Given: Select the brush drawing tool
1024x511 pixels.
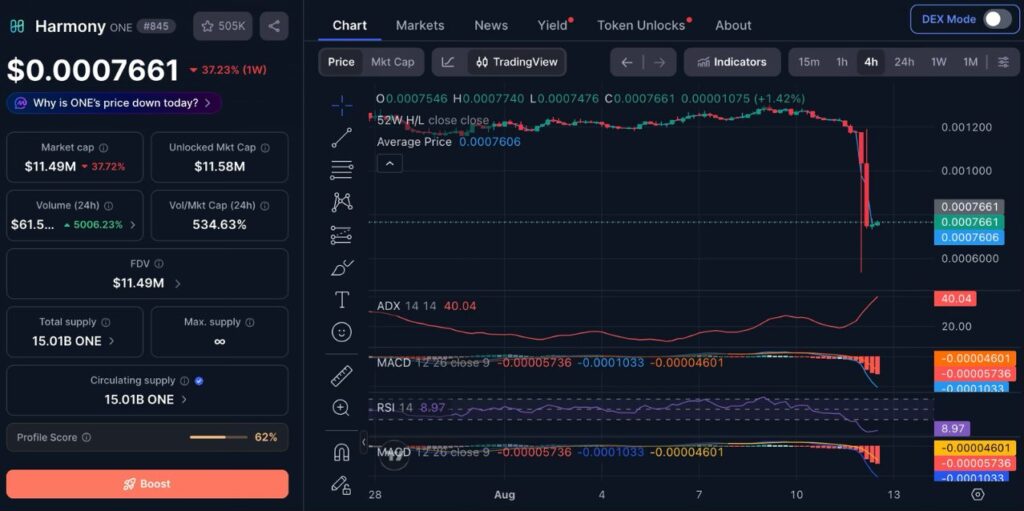Looking at the screenshot, I should [x=342, y=267].
